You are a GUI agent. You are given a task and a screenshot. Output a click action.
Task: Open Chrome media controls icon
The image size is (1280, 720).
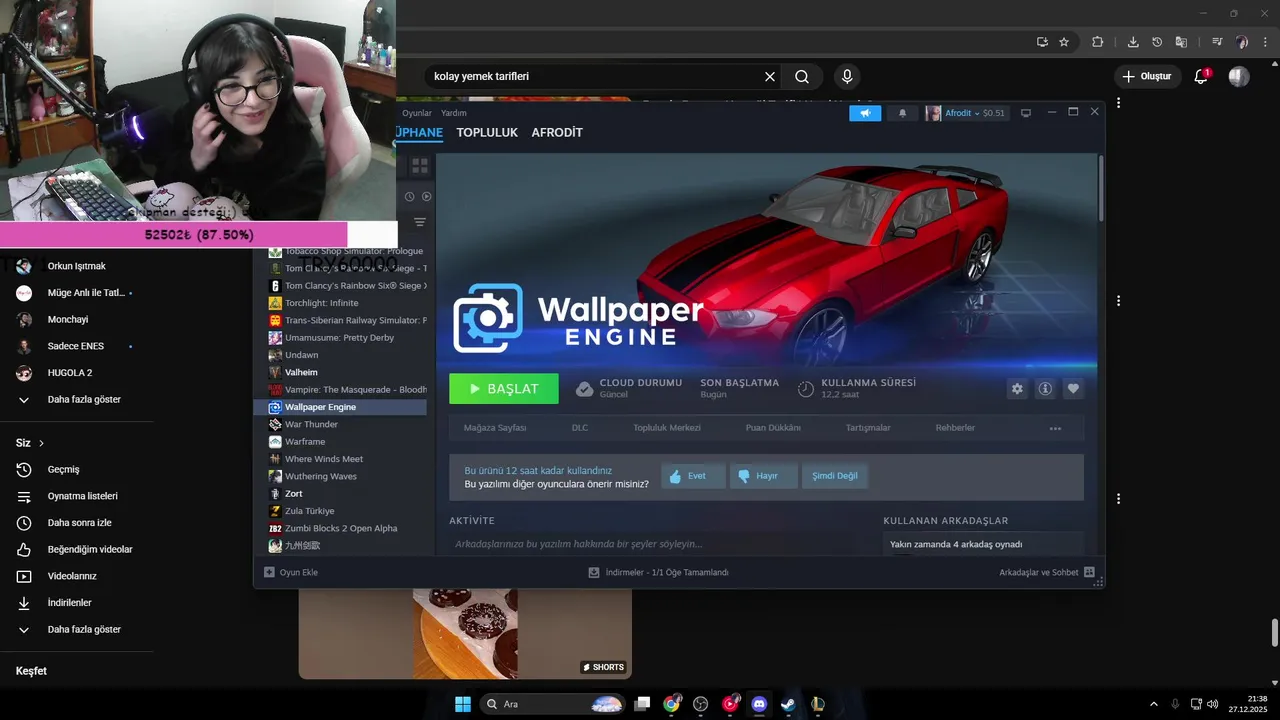pos(1217,42)
